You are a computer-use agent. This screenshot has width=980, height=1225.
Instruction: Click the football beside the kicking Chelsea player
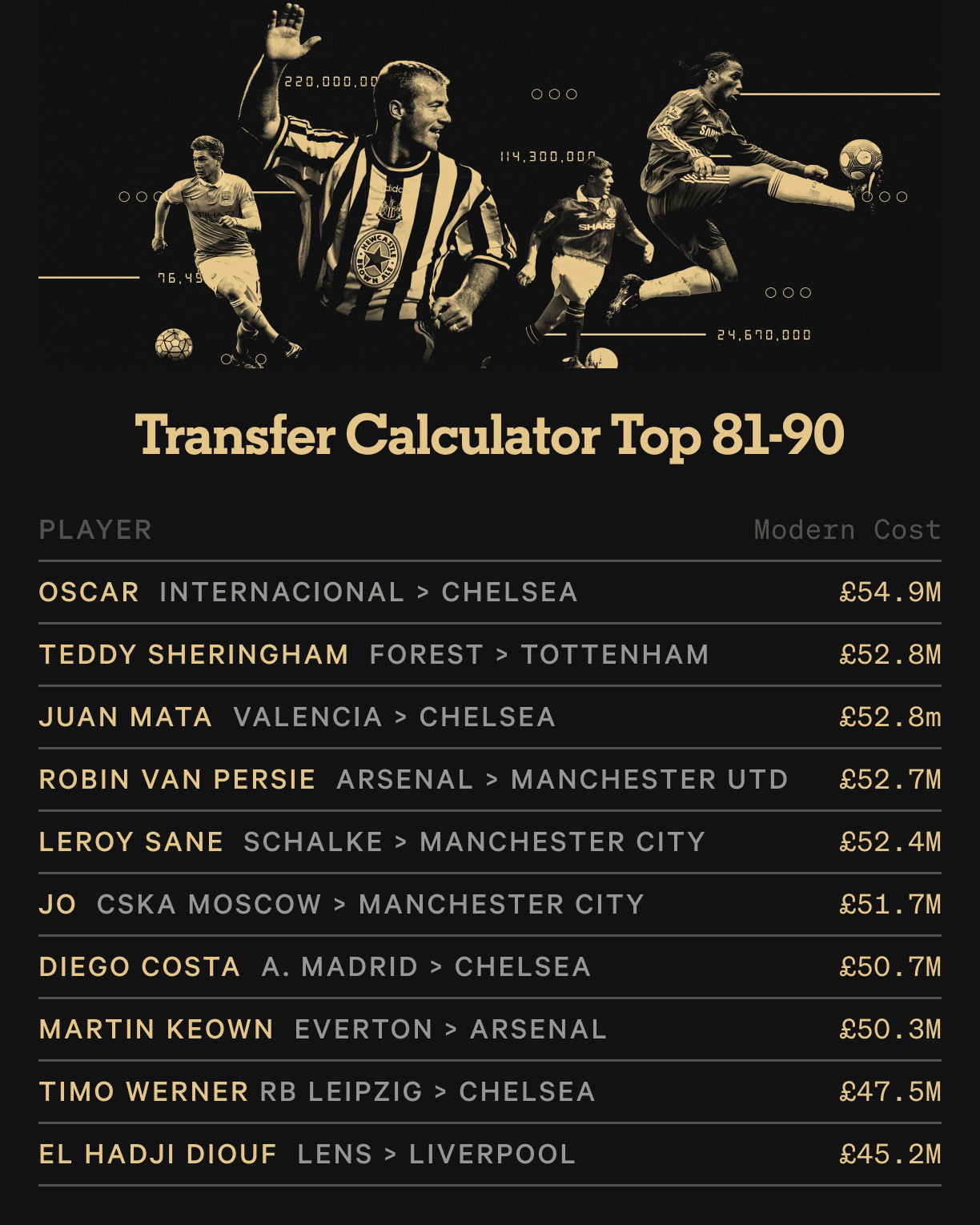point(861,159)
